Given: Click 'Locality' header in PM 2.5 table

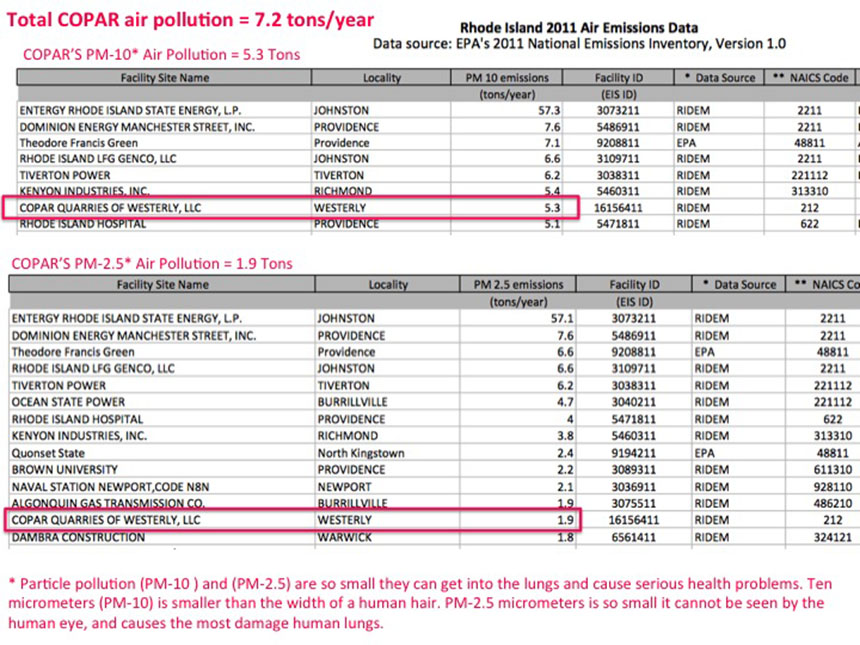Looking at the screenshot, I should click(388, 284).
